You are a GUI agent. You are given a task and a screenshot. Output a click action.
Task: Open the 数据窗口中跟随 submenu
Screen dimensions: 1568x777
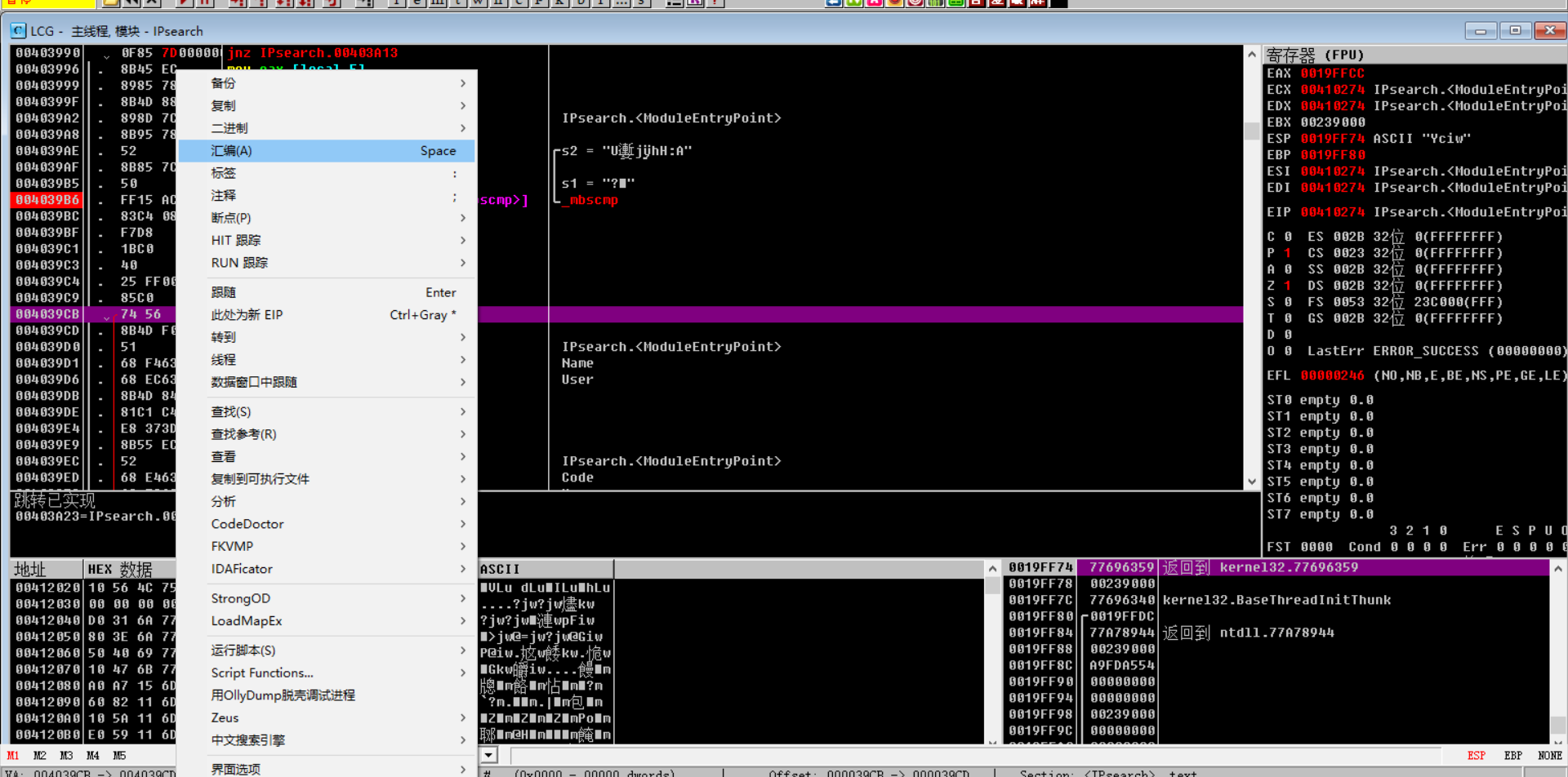[x=327, y=382]
